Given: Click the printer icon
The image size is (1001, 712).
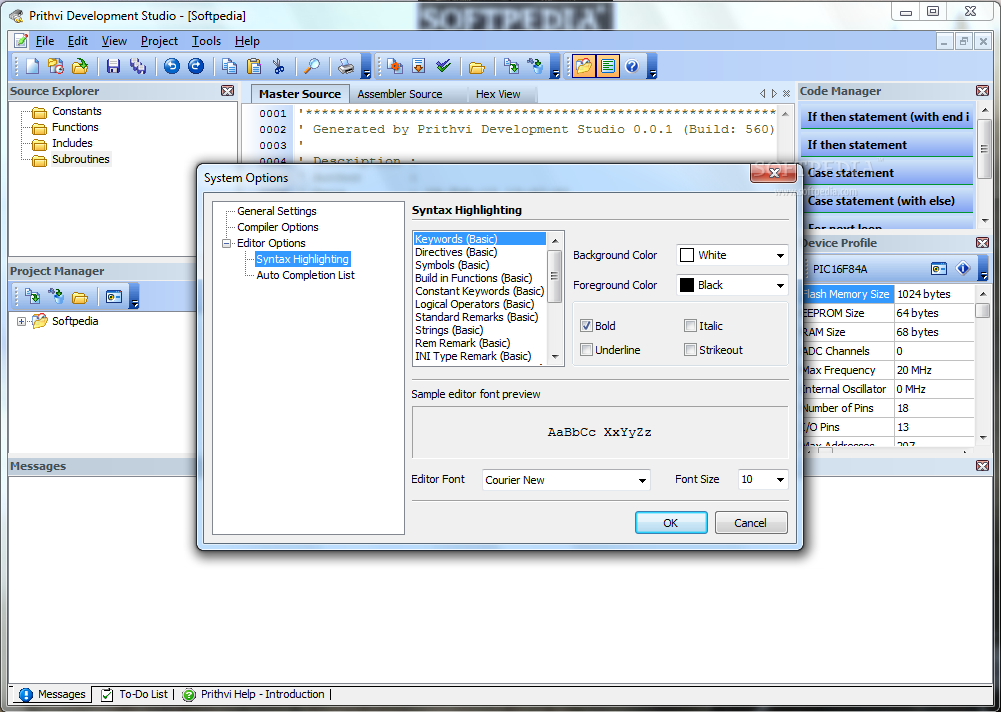Looking at the screenshot, I should [x=346, y=66].
